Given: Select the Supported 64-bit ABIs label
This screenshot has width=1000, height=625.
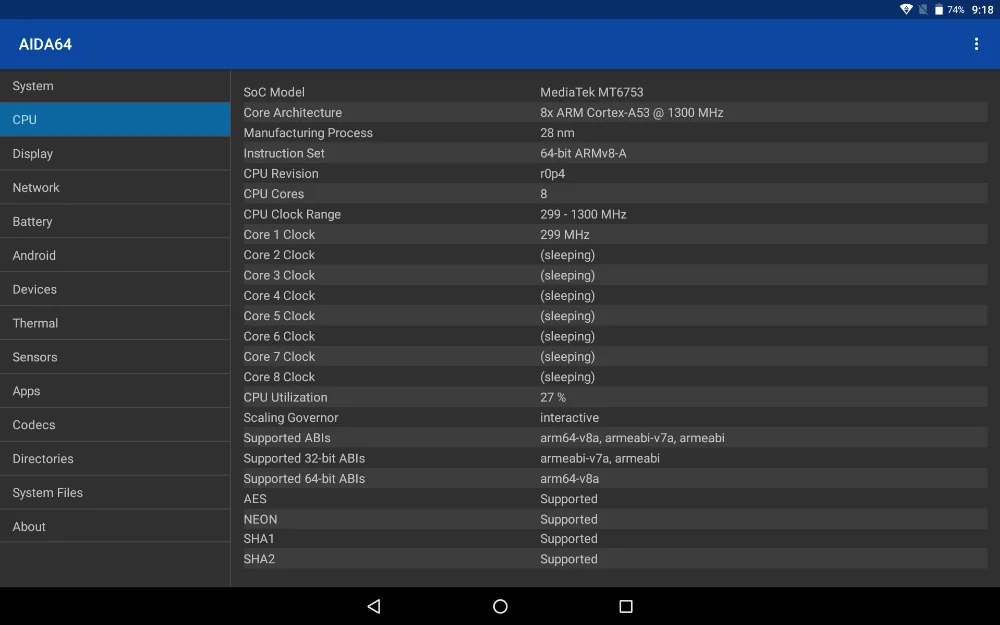Looking at the screenshot, I should [304, 479].
